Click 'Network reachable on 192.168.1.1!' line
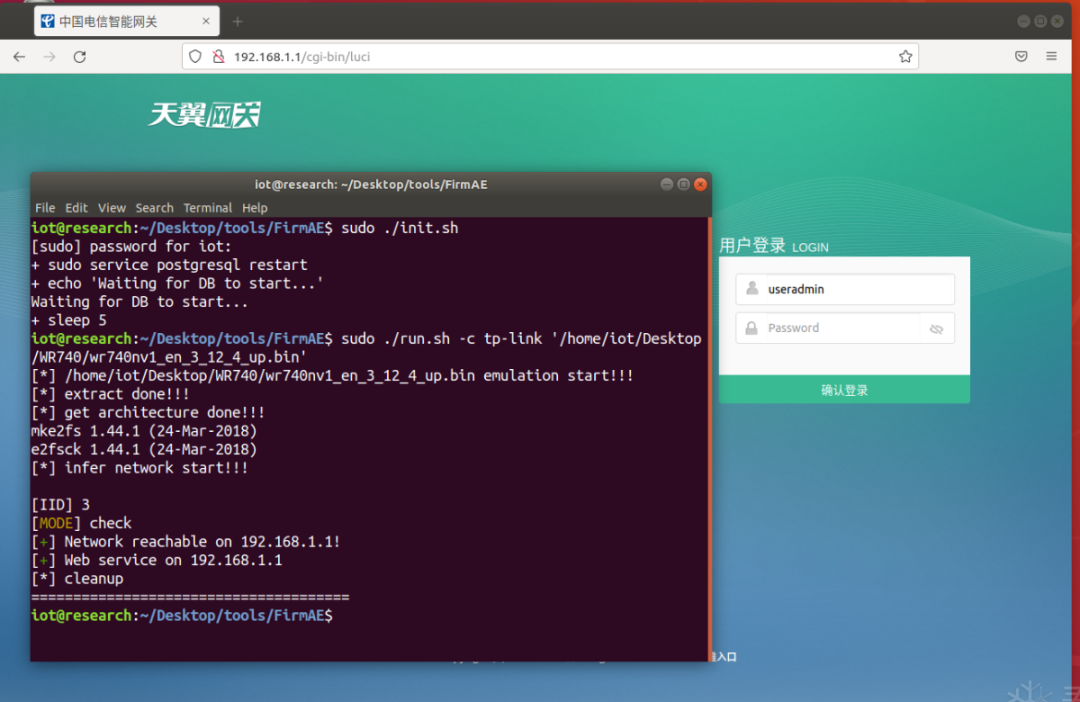This screenshot has height=702, width=1080. pyautogui.click(x=186, y=542)
